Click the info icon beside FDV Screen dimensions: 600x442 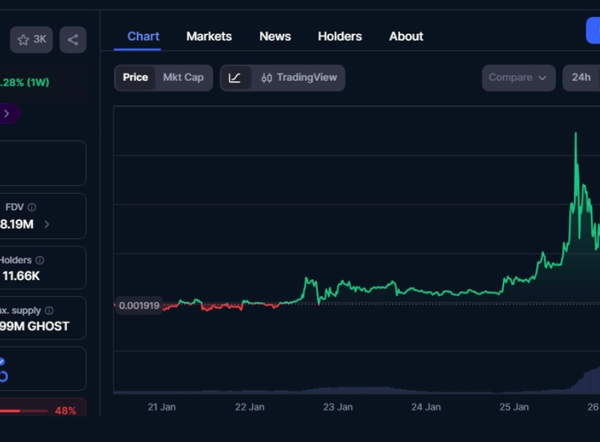tap(32, 208)
